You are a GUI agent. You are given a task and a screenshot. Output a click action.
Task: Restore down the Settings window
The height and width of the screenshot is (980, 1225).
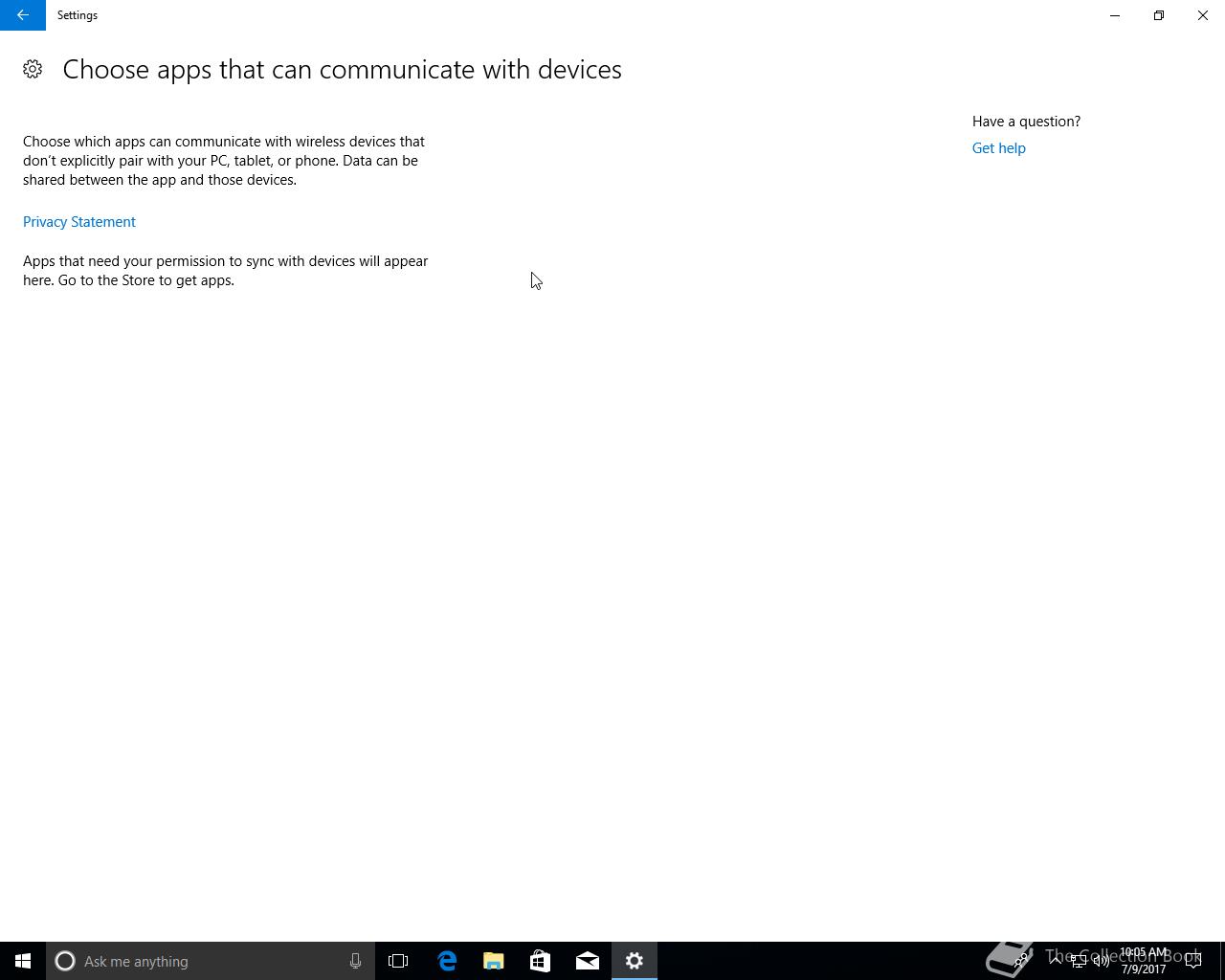pos(1159,15)
